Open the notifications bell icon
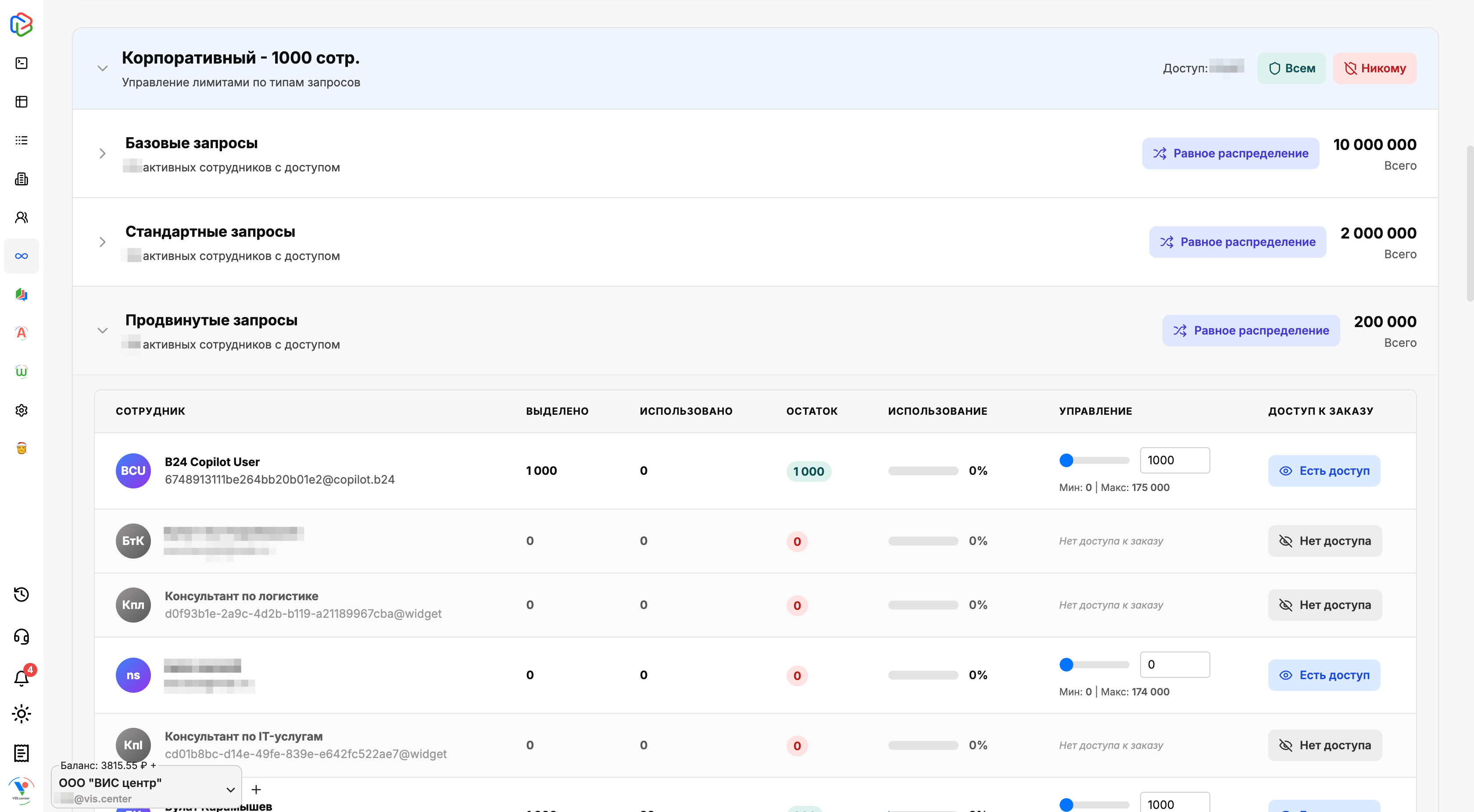The width and height of the screenshot is (1474, 812). point(22,678)
